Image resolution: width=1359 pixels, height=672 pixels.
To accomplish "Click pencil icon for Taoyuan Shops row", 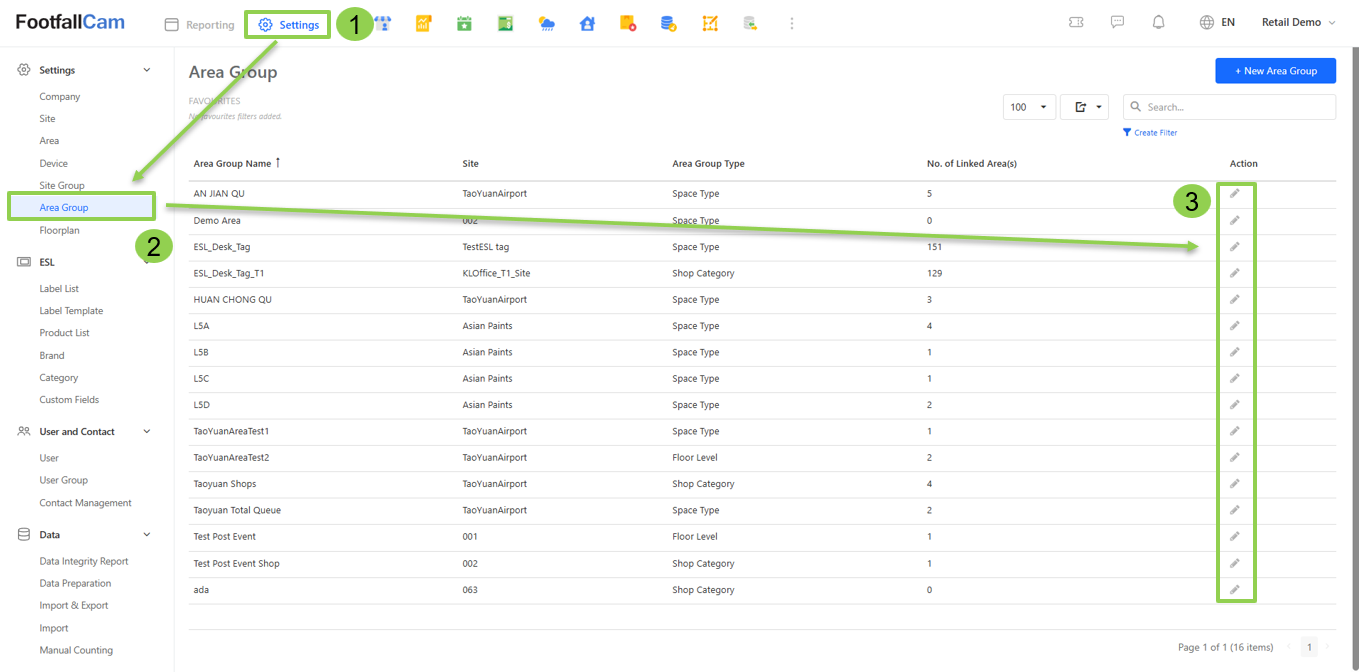I will (1234, 484).
